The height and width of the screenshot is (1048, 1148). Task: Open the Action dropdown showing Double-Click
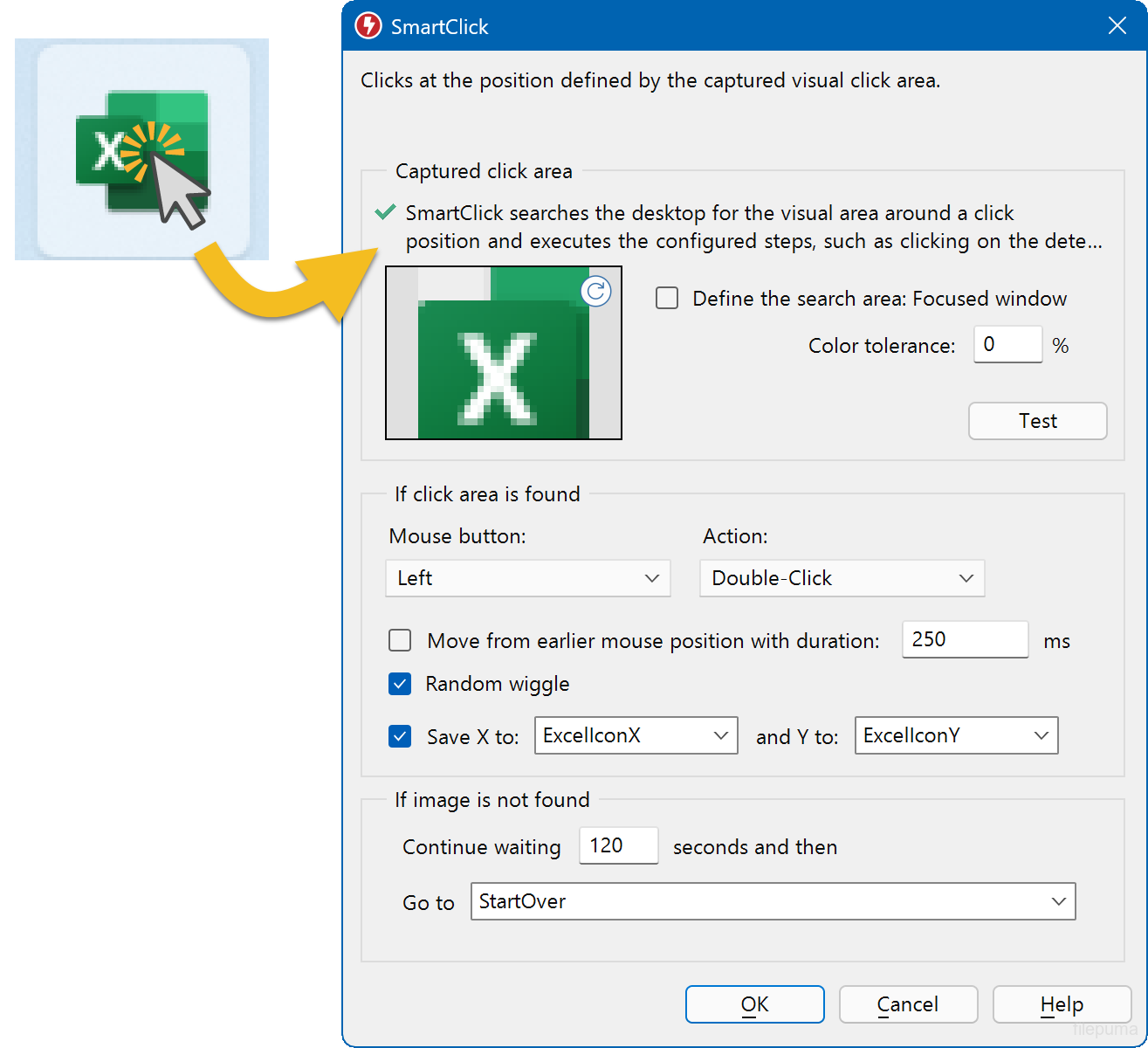[x=842, y=578]
